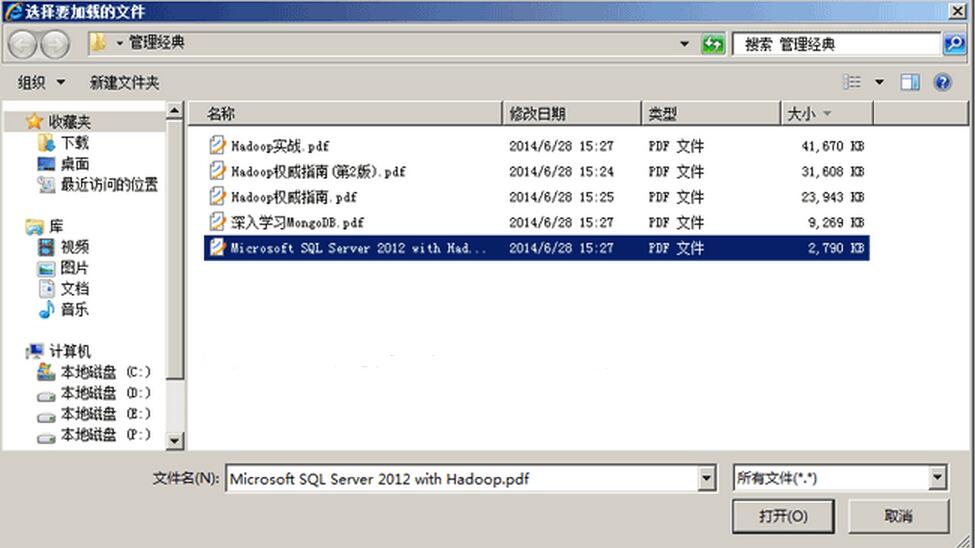Click the 2,790 KB size cell
975x548 pixels.
(x=836, y=248)
